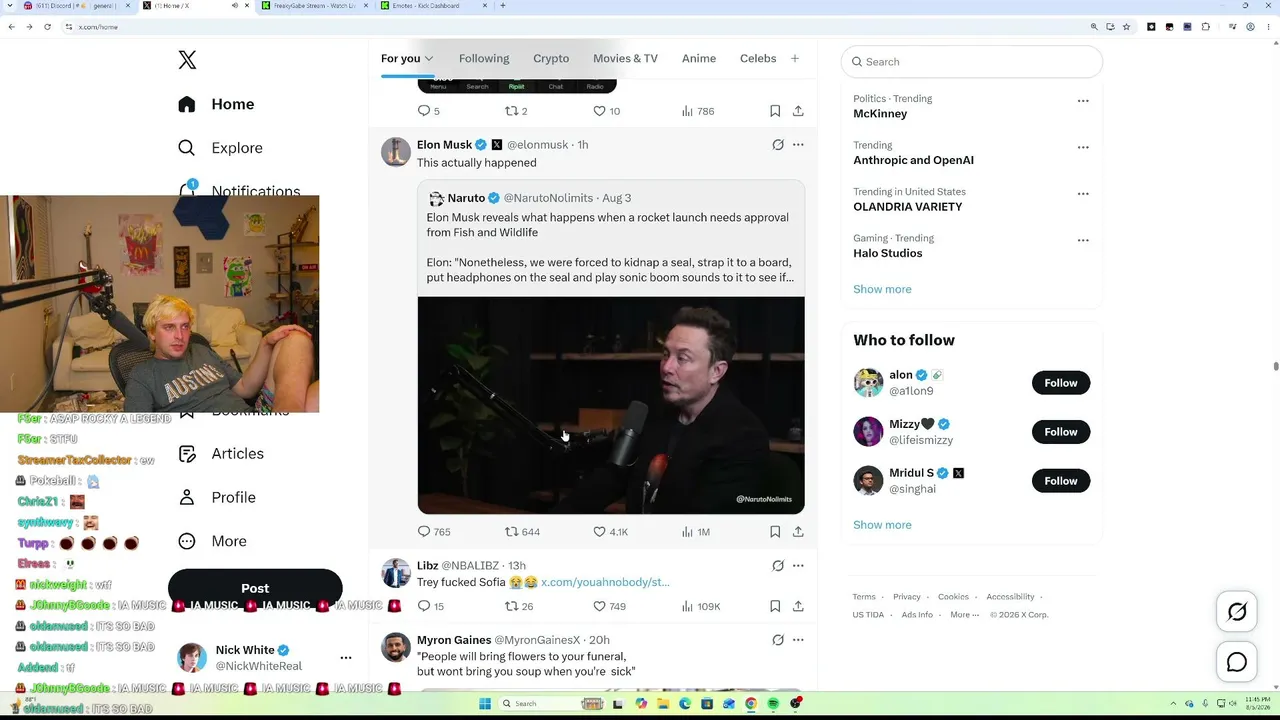This screenshot has height=720, width=1280.
Task: Follow Mizzy @lifeismizzy
Action: [x=1061, y=432]
